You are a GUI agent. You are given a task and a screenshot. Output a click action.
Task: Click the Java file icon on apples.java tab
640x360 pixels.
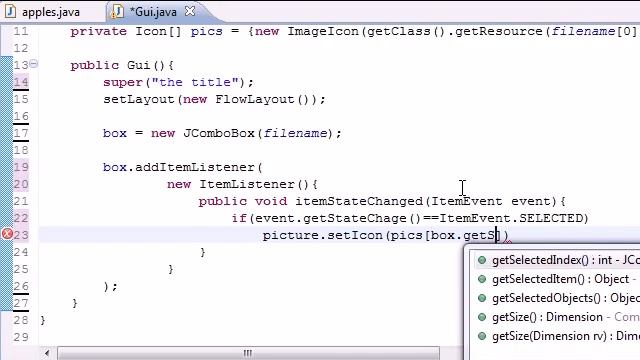click(11, 11)
